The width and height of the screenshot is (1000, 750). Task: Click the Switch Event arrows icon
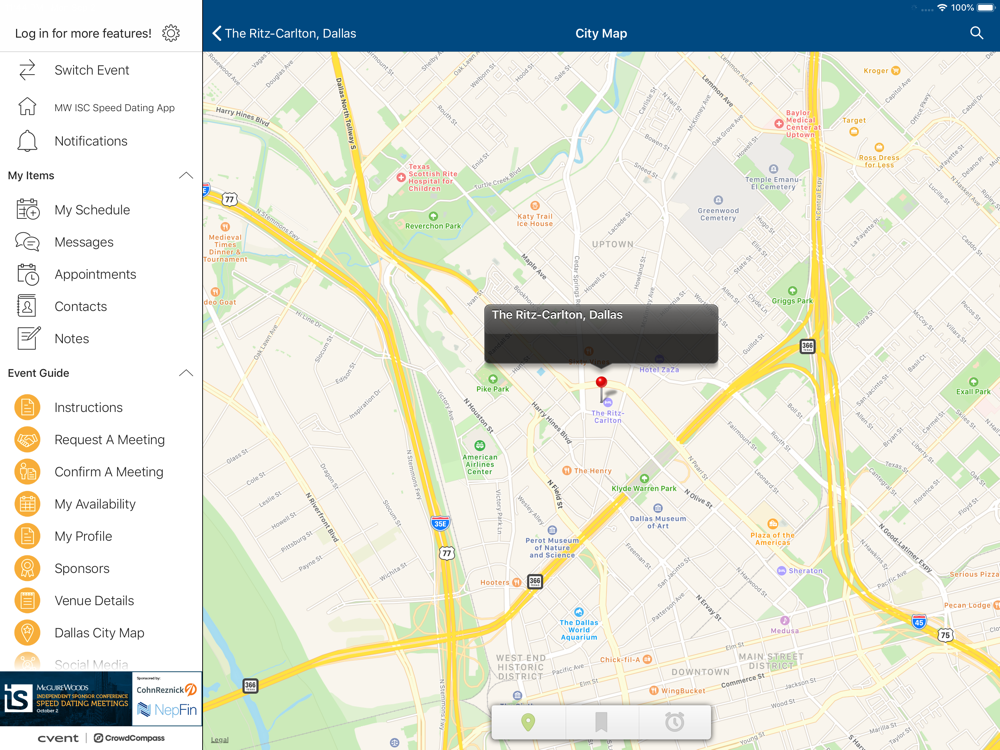click(27, 70)
